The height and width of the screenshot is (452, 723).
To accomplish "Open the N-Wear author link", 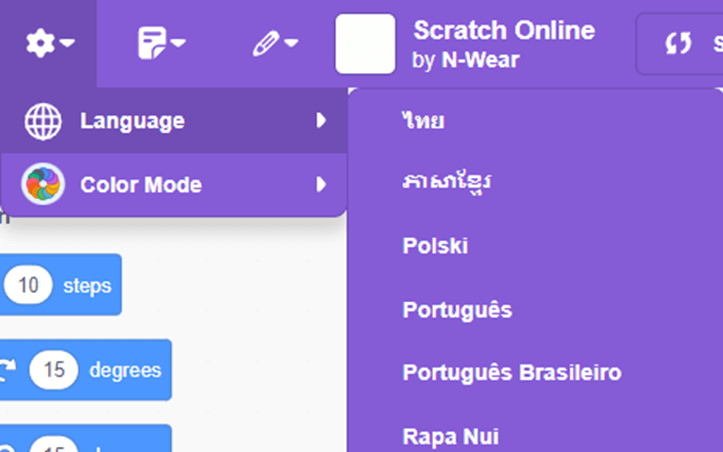I will click(480, 60).
